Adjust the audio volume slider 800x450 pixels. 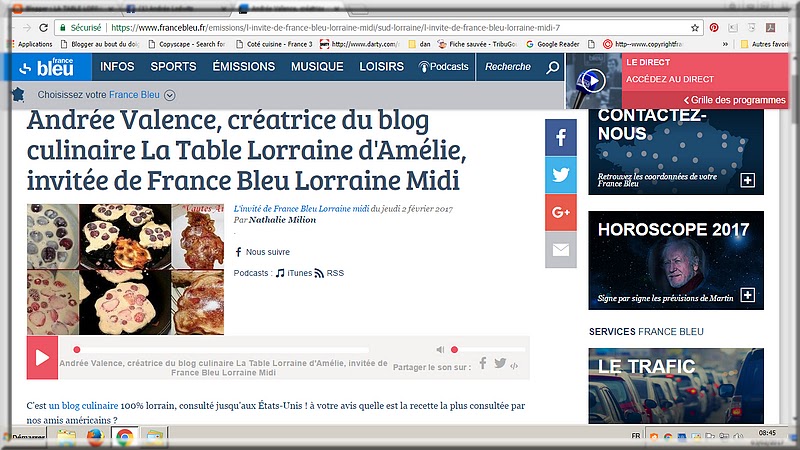click(x=488, y=350)
